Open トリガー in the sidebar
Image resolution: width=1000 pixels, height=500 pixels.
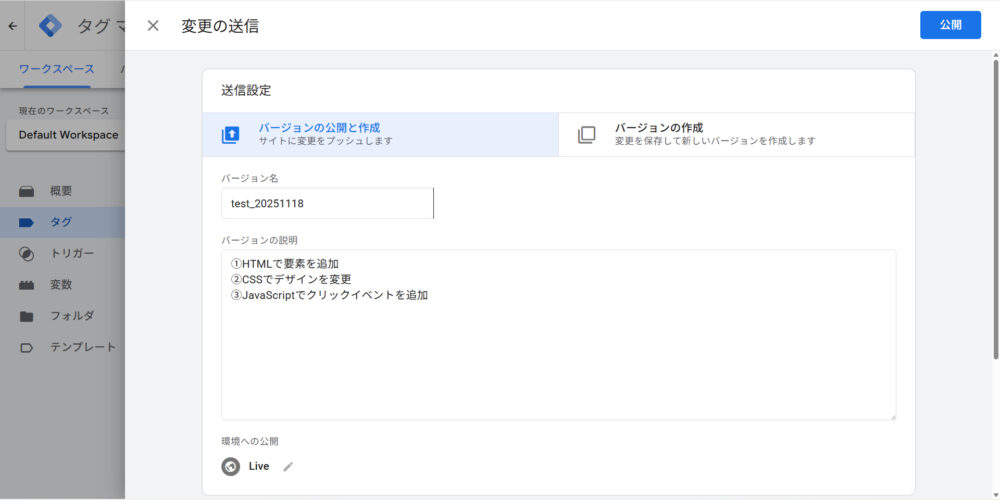click(72, 253)
